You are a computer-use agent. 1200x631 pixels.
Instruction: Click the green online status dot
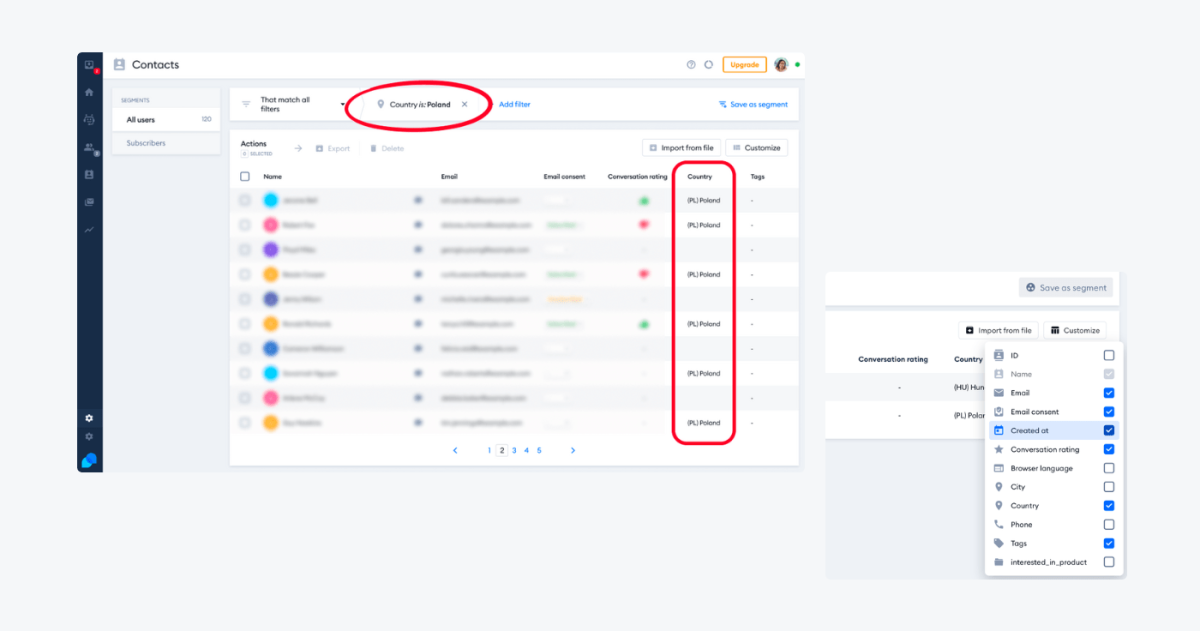(797, 64)
